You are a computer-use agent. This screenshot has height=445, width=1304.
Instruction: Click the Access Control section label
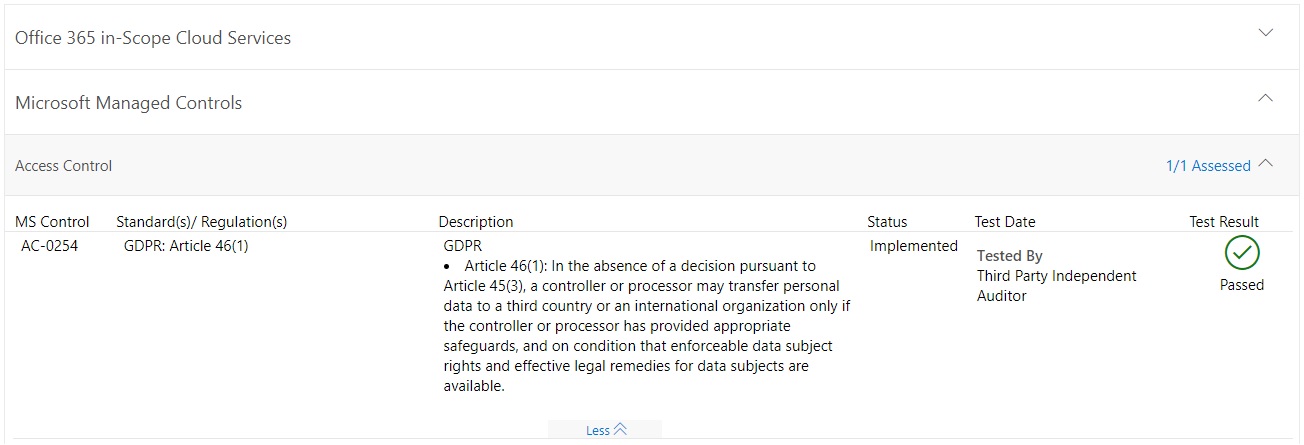[64, 166]
